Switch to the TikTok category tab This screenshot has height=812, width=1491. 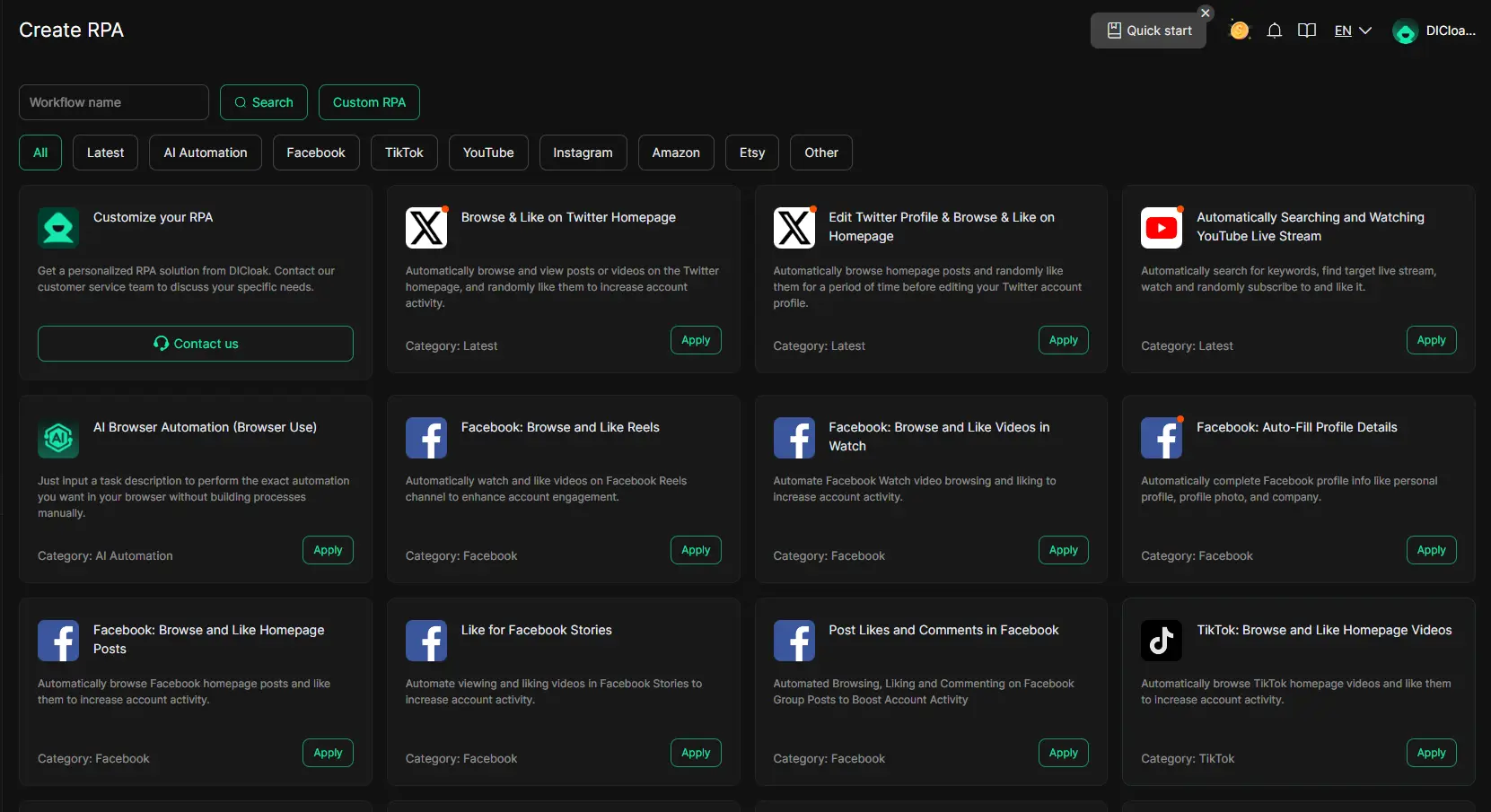(404, 153)
